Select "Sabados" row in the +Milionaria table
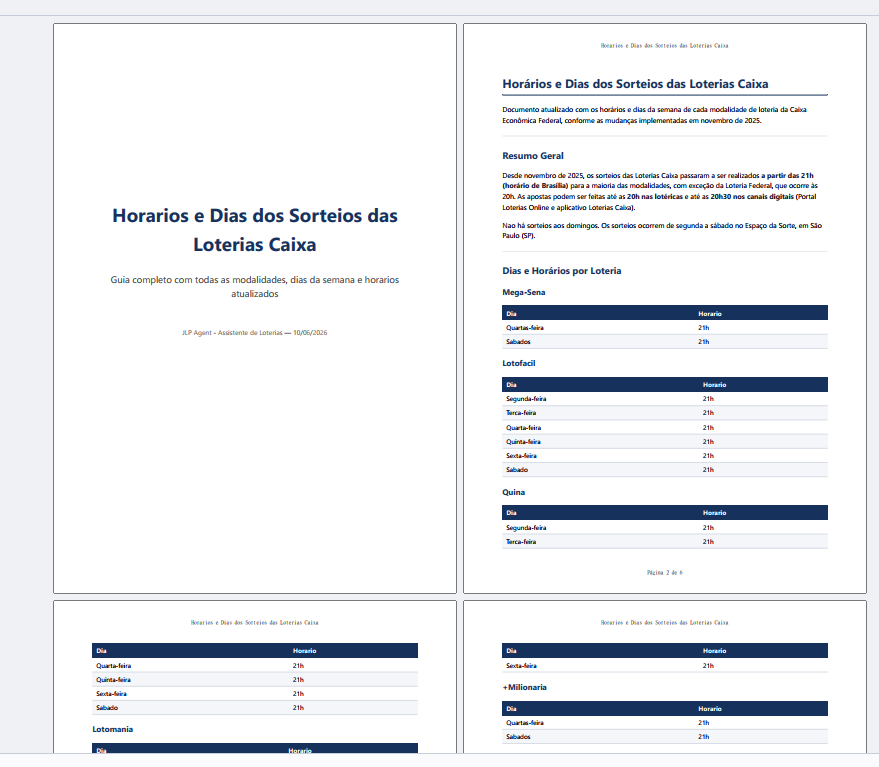This screenshot has height=767, width=879. [x=665, y=737]
